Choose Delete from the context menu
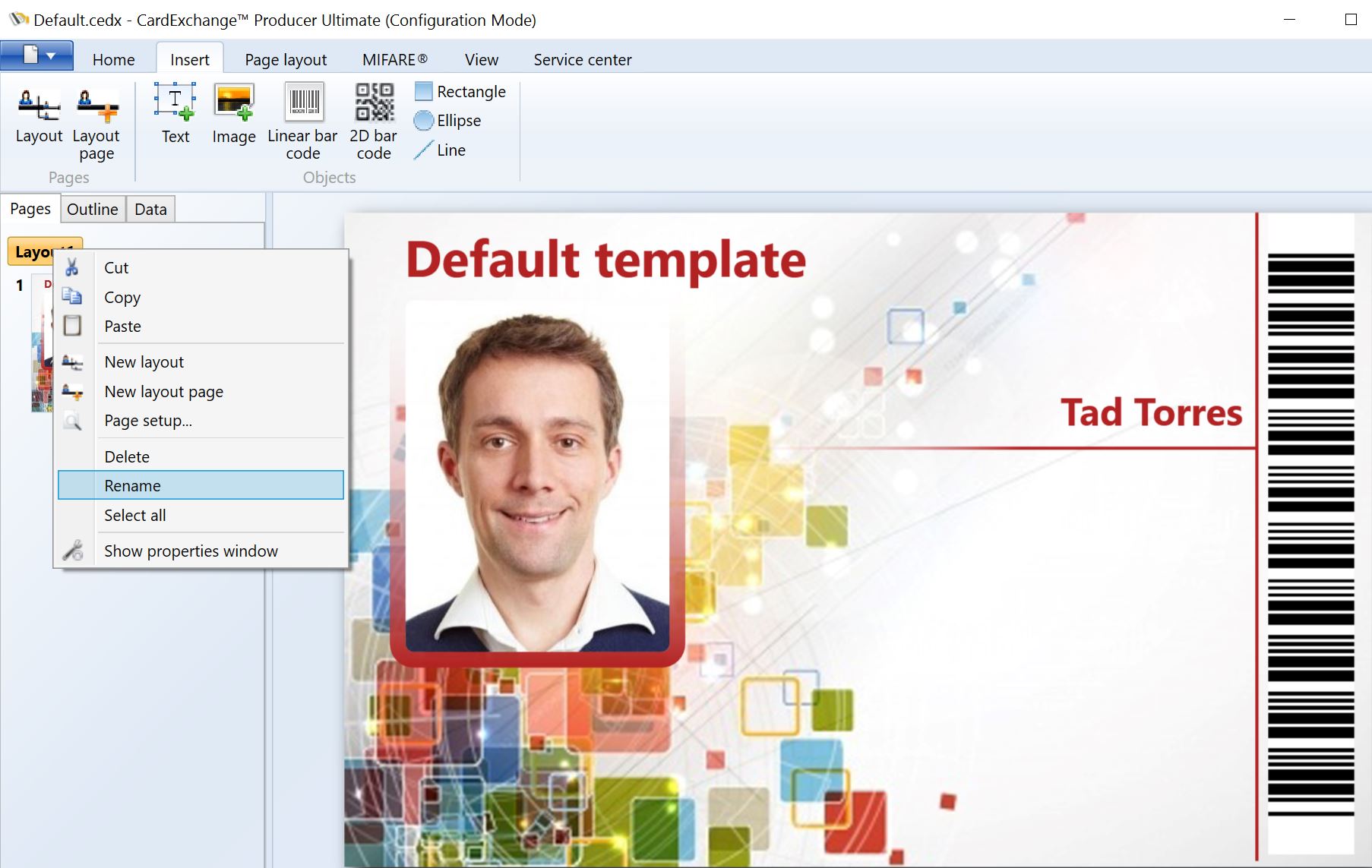Screen dimensions: 1372x868 coord(201,456)
